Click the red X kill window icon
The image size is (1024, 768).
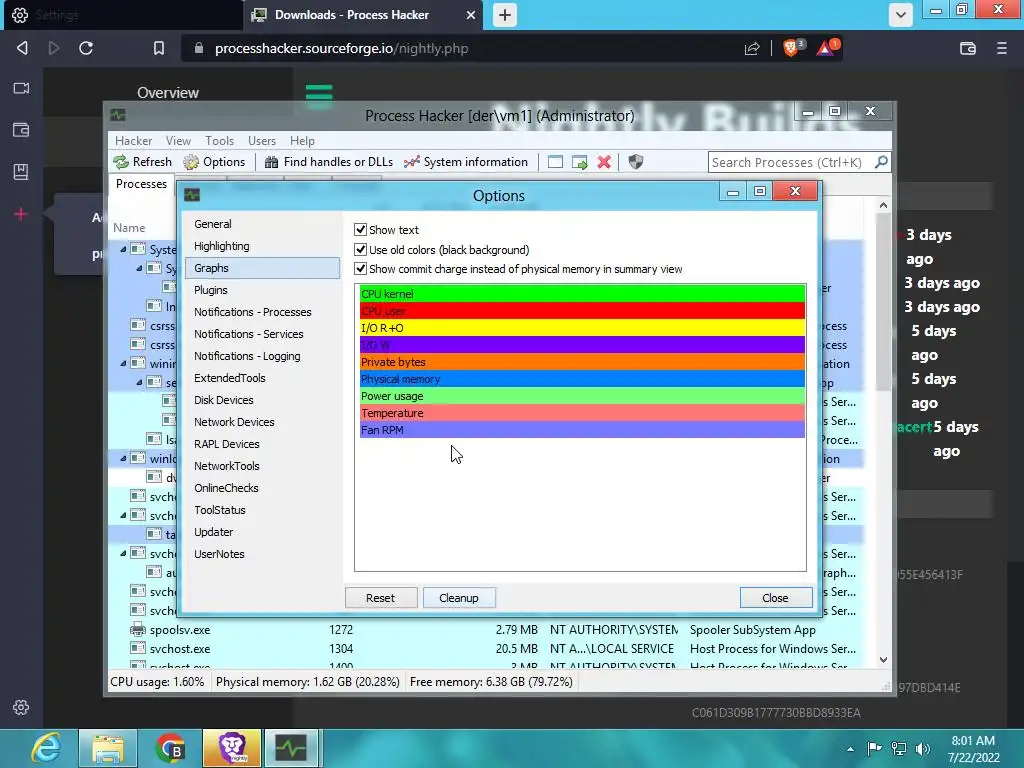pyautogui.click(x=604, y=162)
